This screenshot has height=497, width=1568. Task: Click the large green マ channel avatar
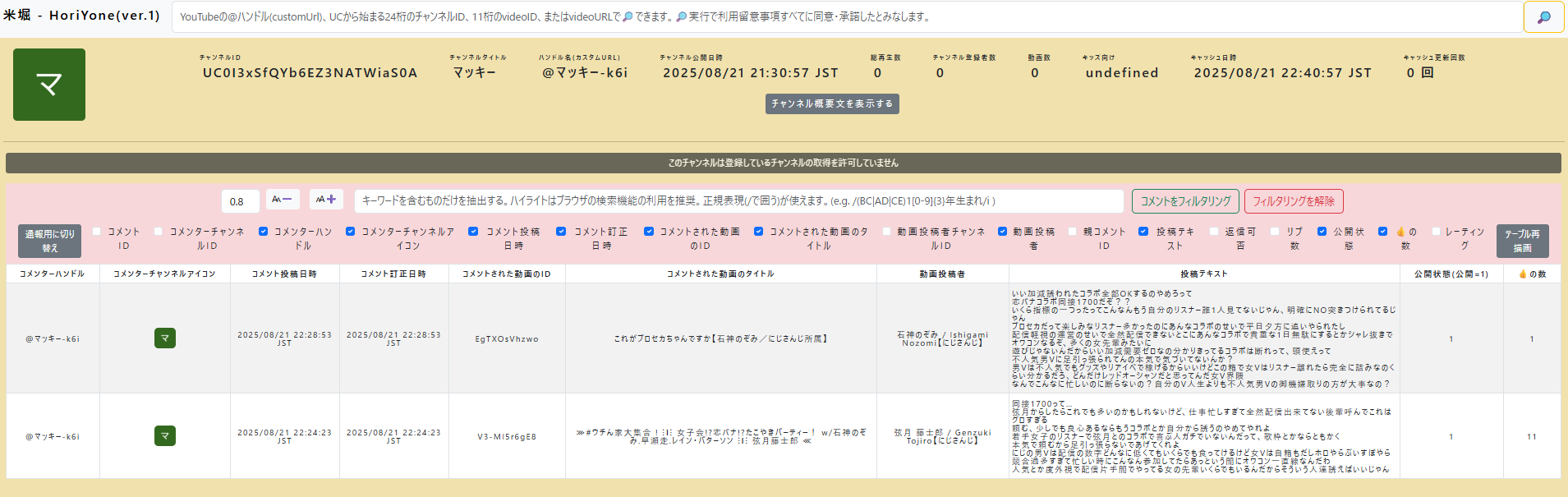[49, 85]
